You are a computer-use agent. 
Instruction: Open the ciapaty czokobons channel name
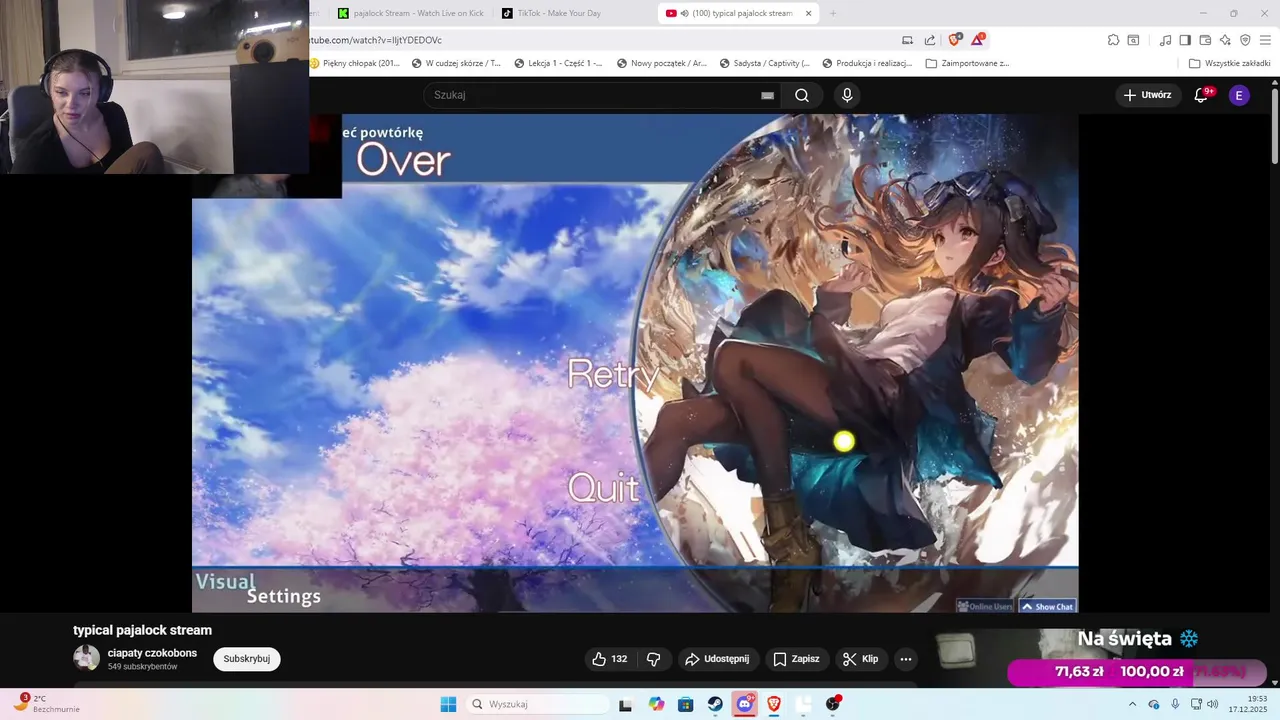tap(152, 653)
